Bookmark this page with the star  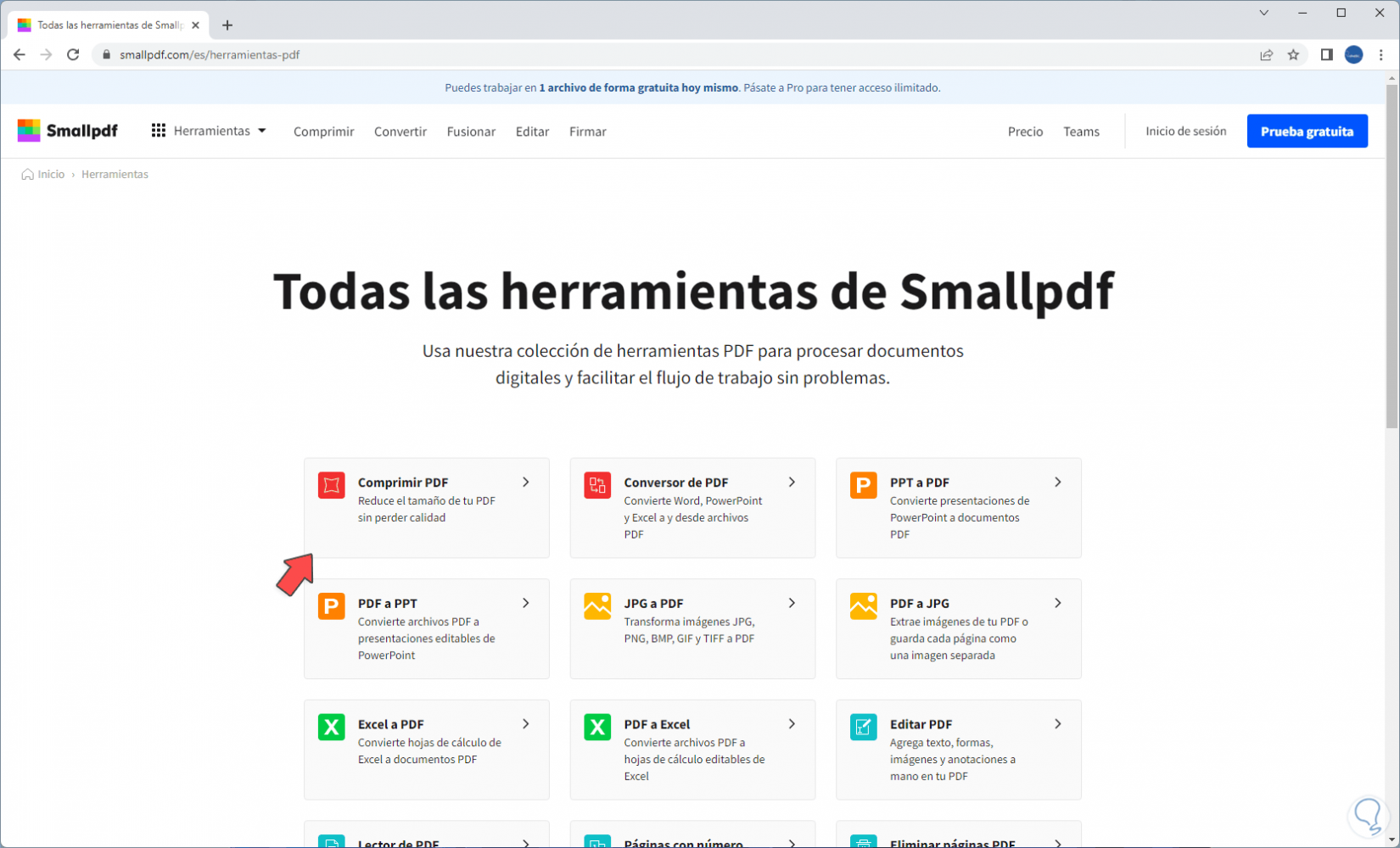[1293, 54]
